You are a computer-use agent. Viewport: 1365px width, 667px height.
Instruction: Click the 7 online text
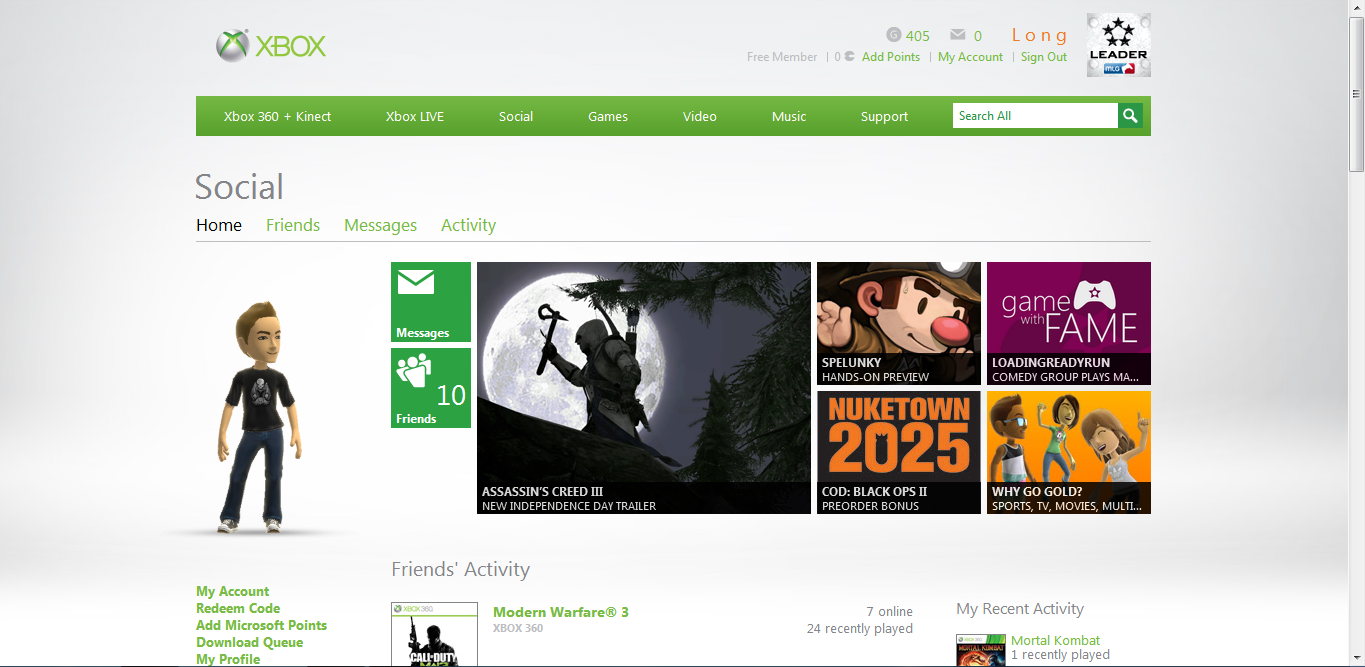coord(889,611)
